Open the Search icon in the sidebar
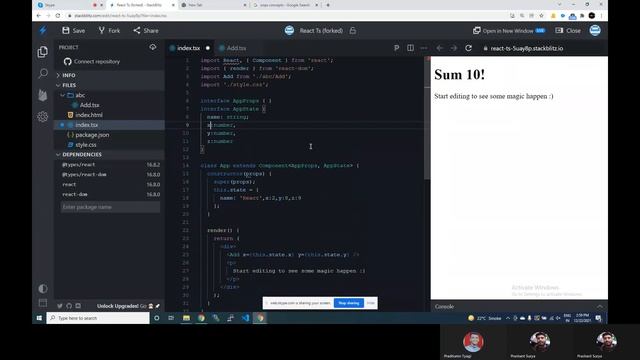 [x=42, y=73]
